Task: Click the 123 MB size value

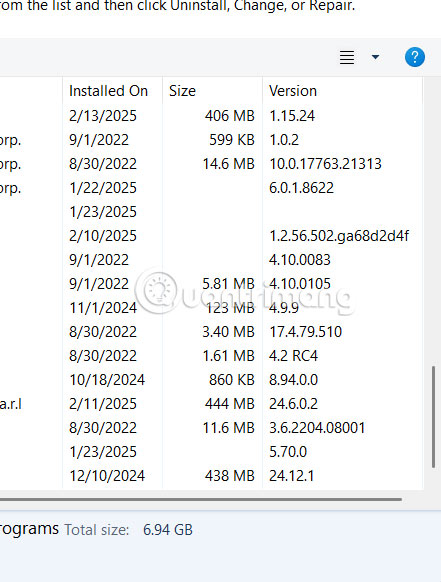Action: 230,308
